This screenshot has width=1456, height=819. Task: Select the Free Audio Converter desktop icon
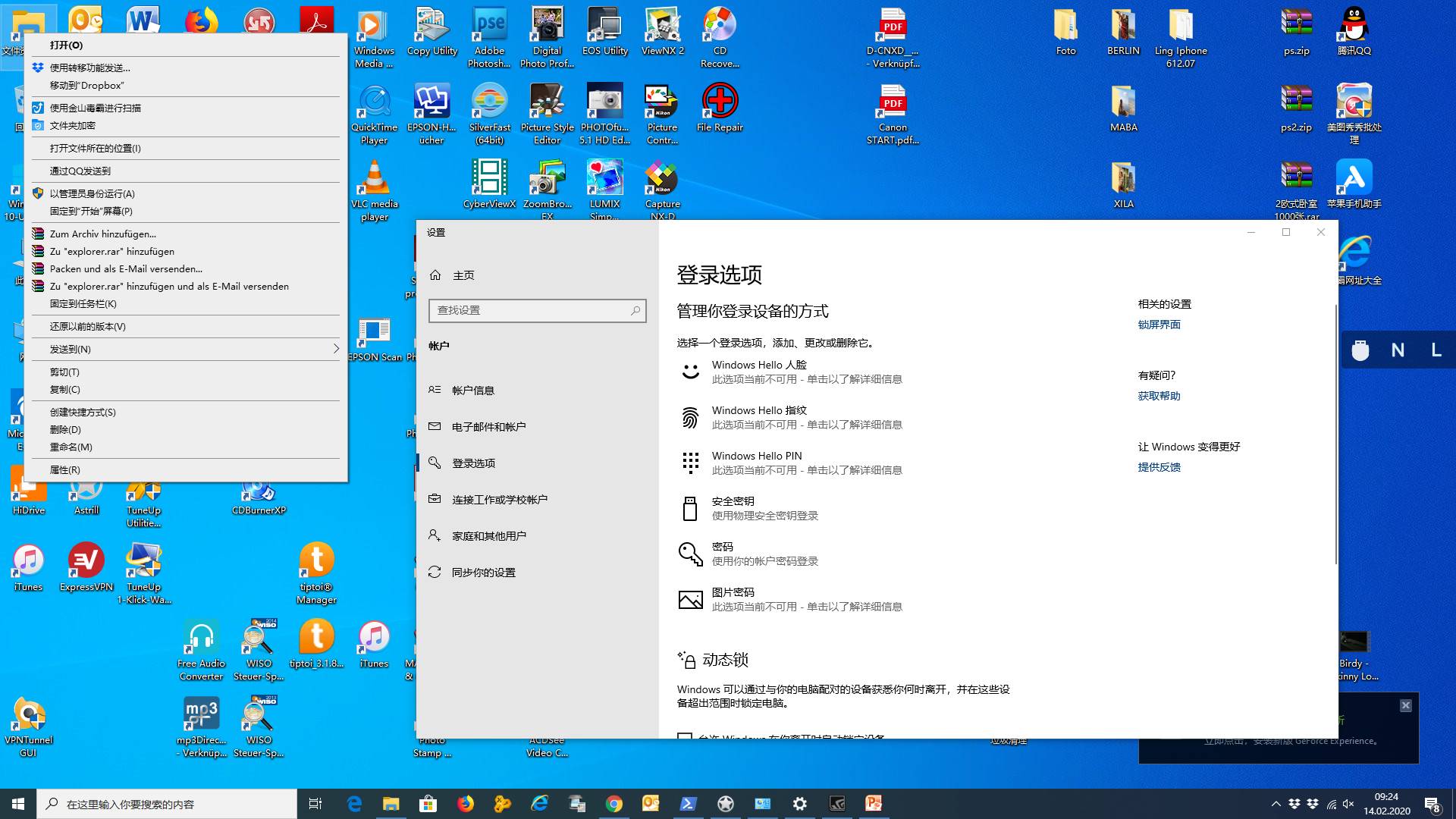[201, 650]
